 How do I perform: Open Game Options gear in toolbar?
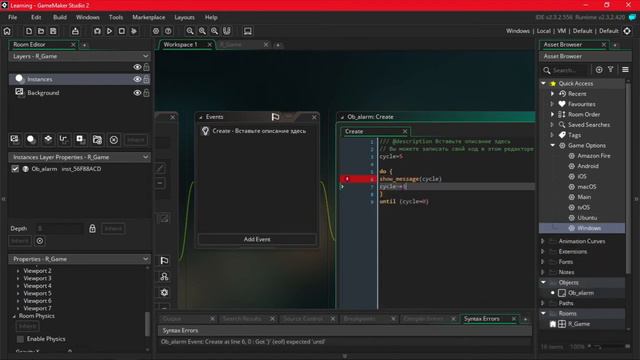pos(156,31)
